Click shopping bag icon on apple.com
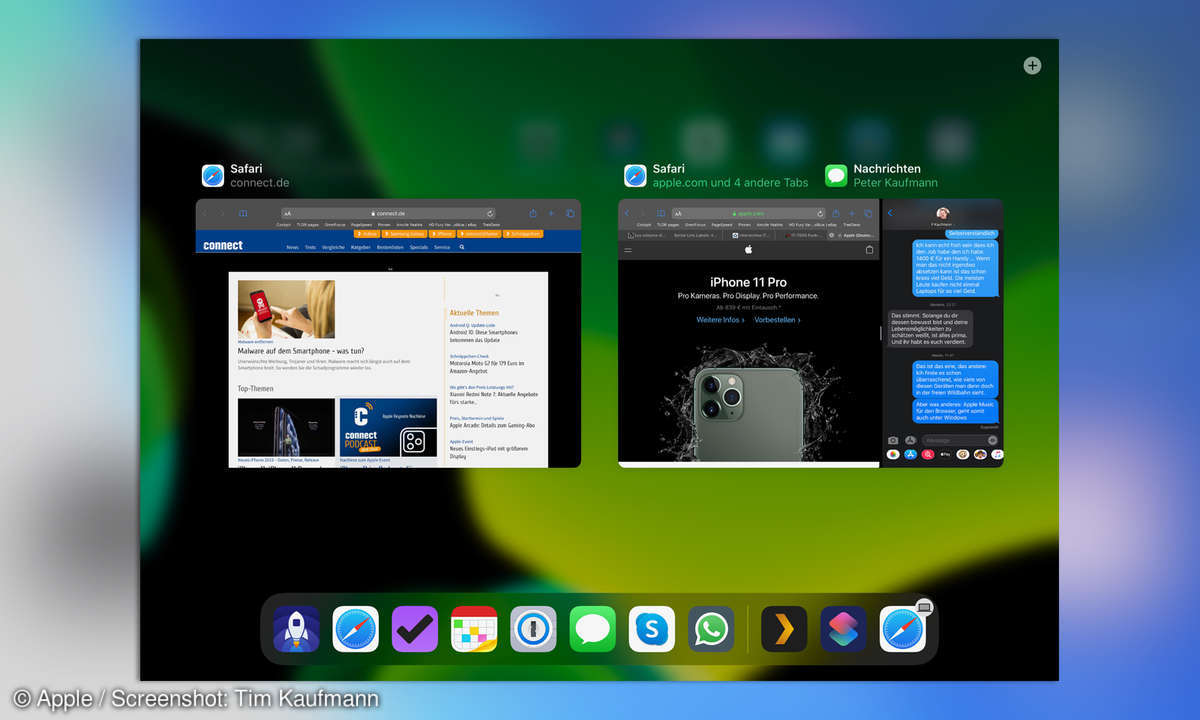This screenshot has height=720, width=1200. point(869,249)
